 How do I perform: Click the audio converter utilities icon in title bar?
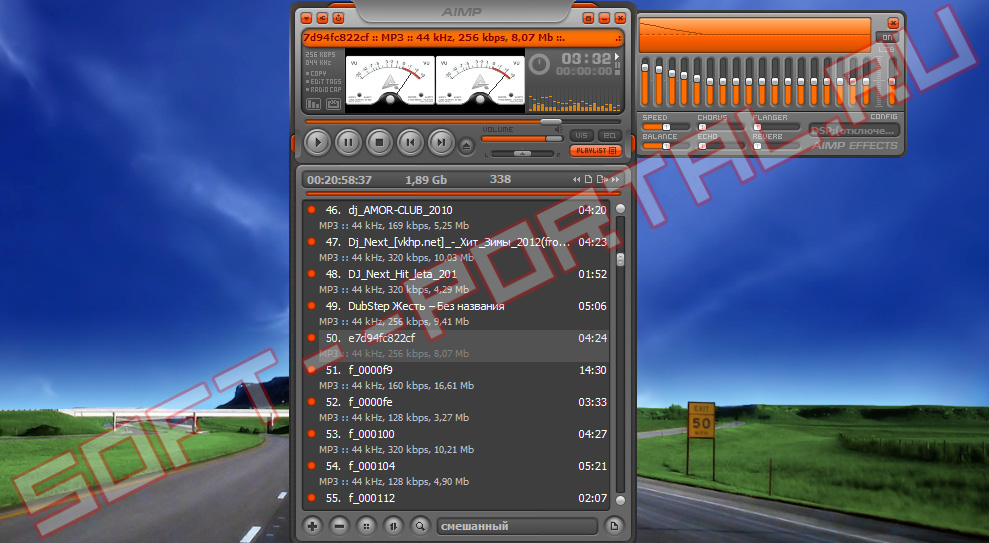(x=322, y=18)
